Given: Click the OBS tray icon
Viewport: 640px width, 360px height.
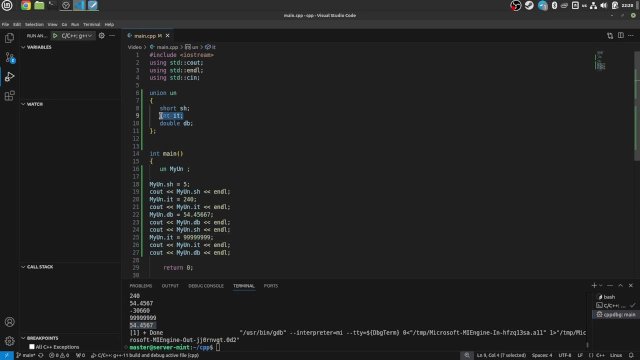Looking at the screenshot, I should pyautogui.click(x=516, y=5).
